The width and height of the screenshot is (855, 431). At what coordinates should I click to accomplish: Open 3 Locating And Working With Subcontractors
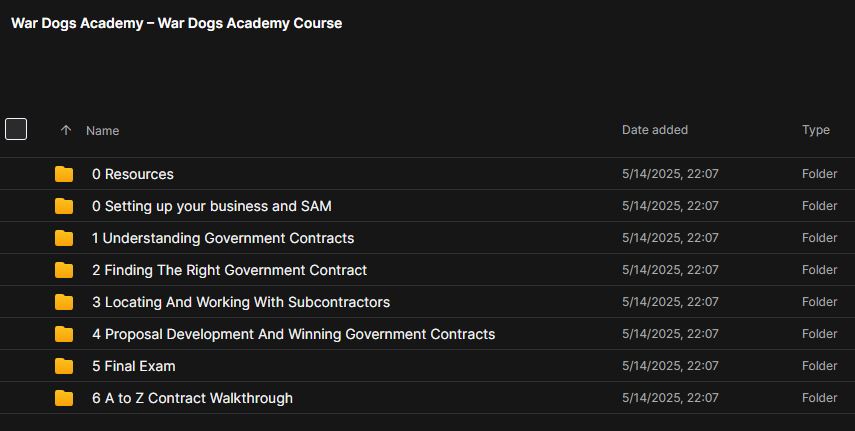pyautogui.click(x=241, y=302)
